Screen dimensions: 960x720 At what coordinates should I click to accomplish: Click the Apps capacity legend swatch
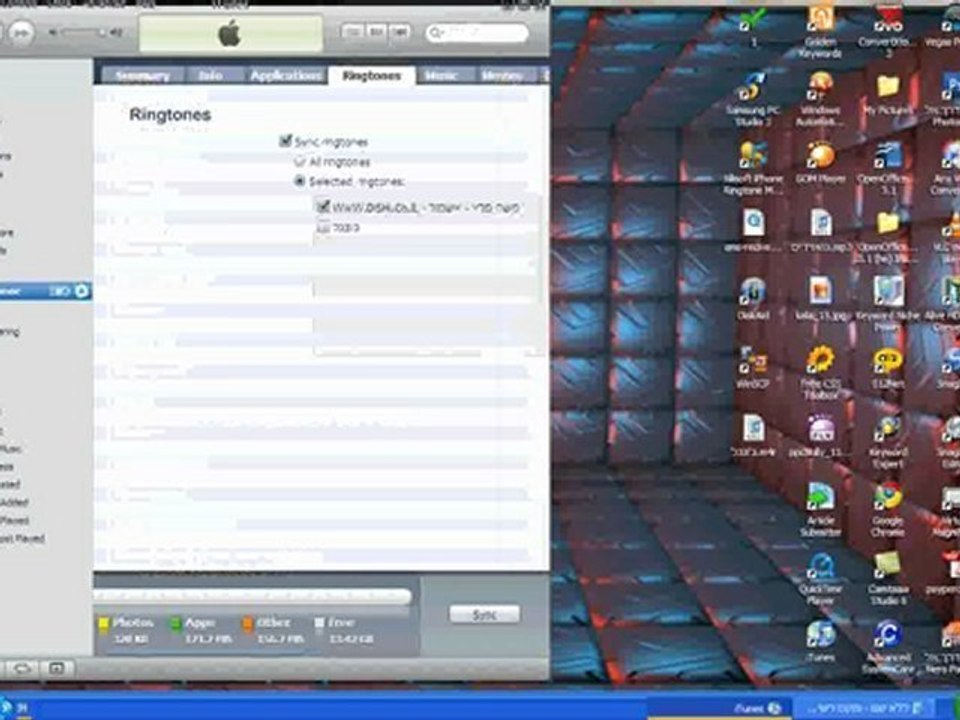176,623
